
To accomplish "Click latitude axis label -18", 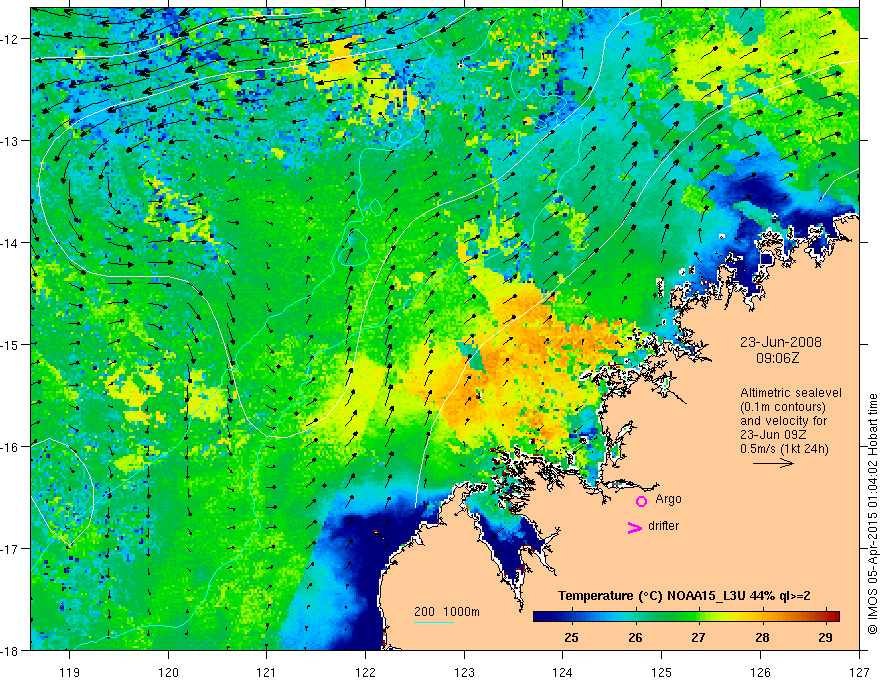I will click(x=11, y=650).
